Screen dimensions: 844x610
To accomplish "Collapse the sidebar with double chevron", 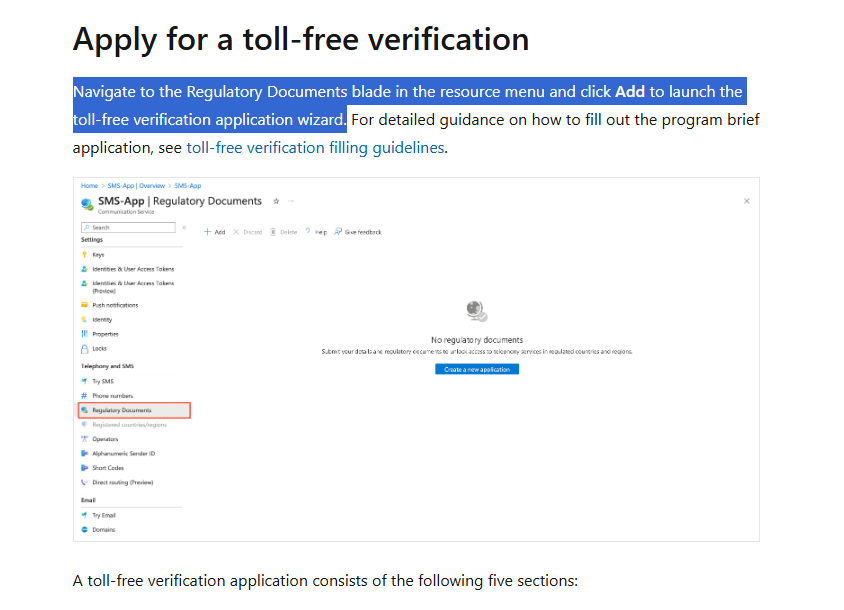I will (x=184, y=228).
